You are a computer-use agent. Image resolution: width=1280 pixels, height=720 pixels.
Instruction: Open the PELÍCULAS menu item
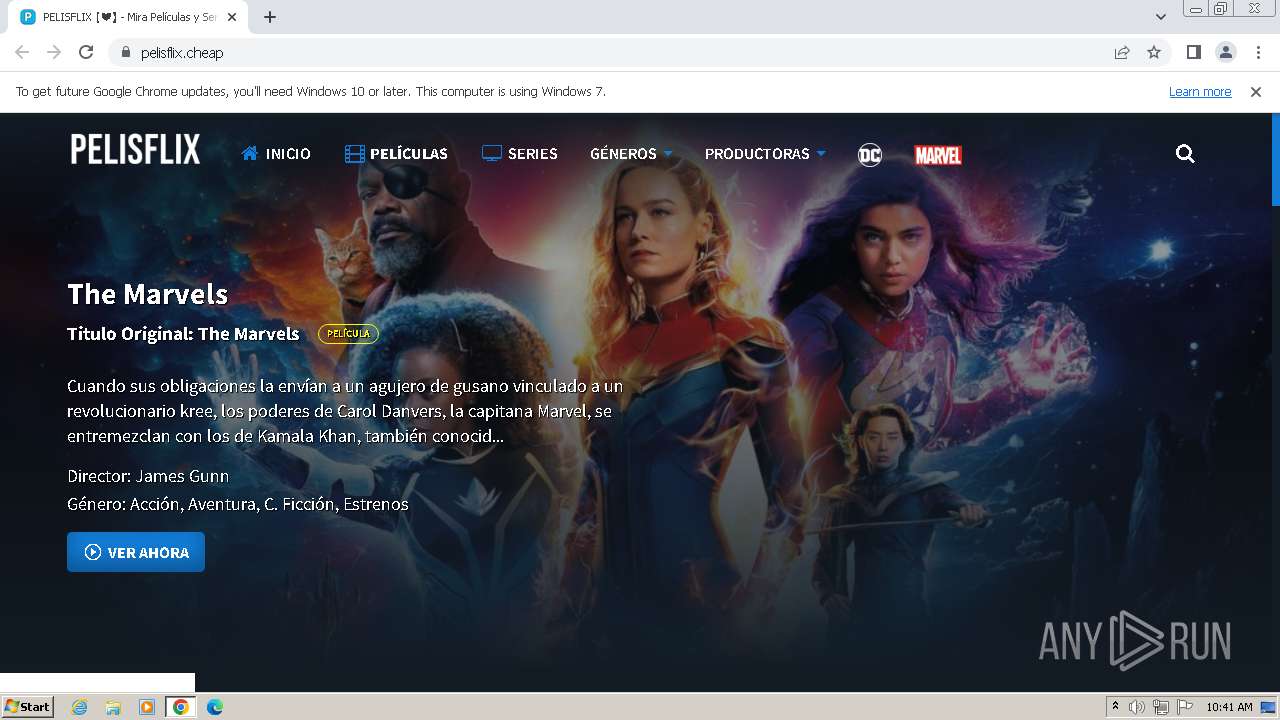(x=396, y=154)
